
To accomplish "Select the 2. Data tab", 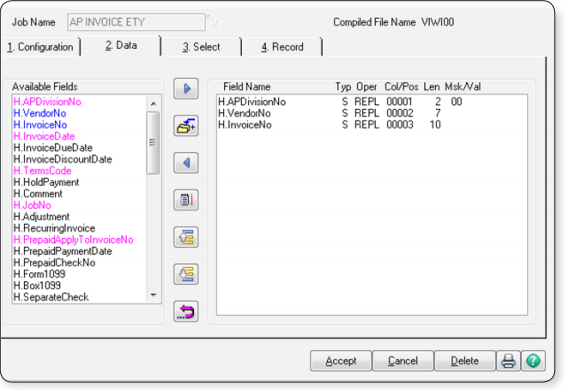I will [x=121, y=46].
